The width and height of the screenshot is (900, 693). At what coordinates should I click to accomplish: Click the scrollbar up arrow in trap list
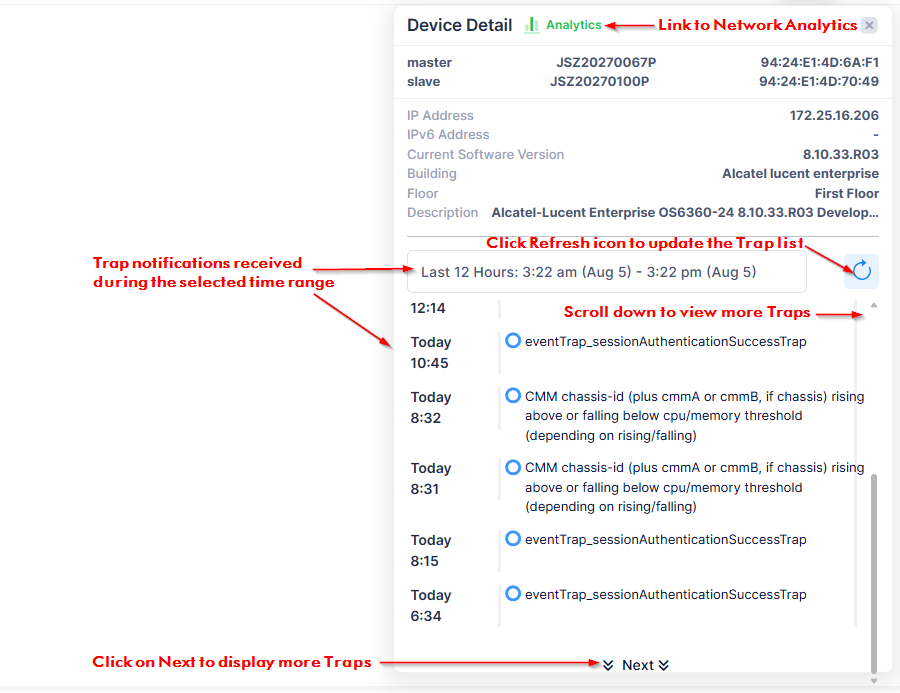coord(874,304)
